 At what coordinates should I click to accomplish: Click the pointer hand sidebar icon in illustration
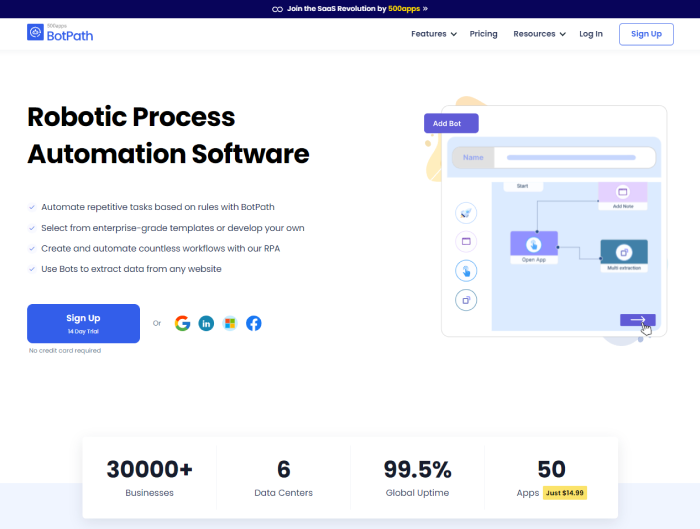(466, 270)
